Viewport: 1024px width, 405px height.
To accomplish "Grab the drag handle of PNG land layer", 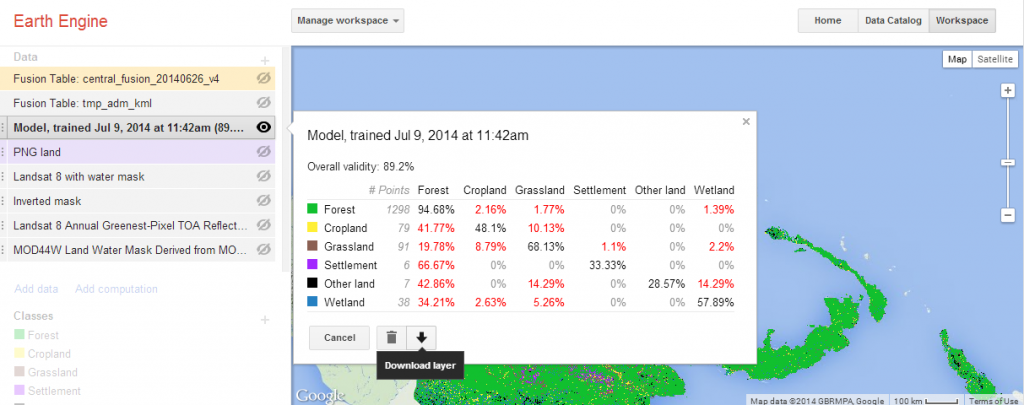I will [4, 152].
